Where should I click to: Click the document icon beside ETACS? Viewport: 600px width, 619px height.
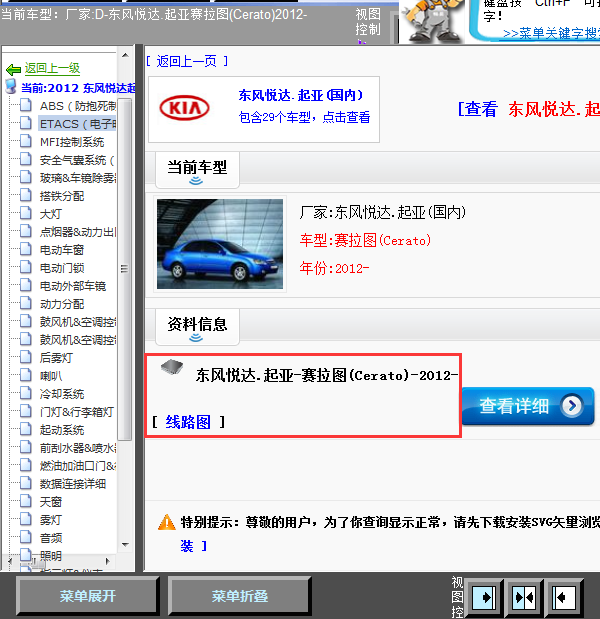click(x=26, y=123)
